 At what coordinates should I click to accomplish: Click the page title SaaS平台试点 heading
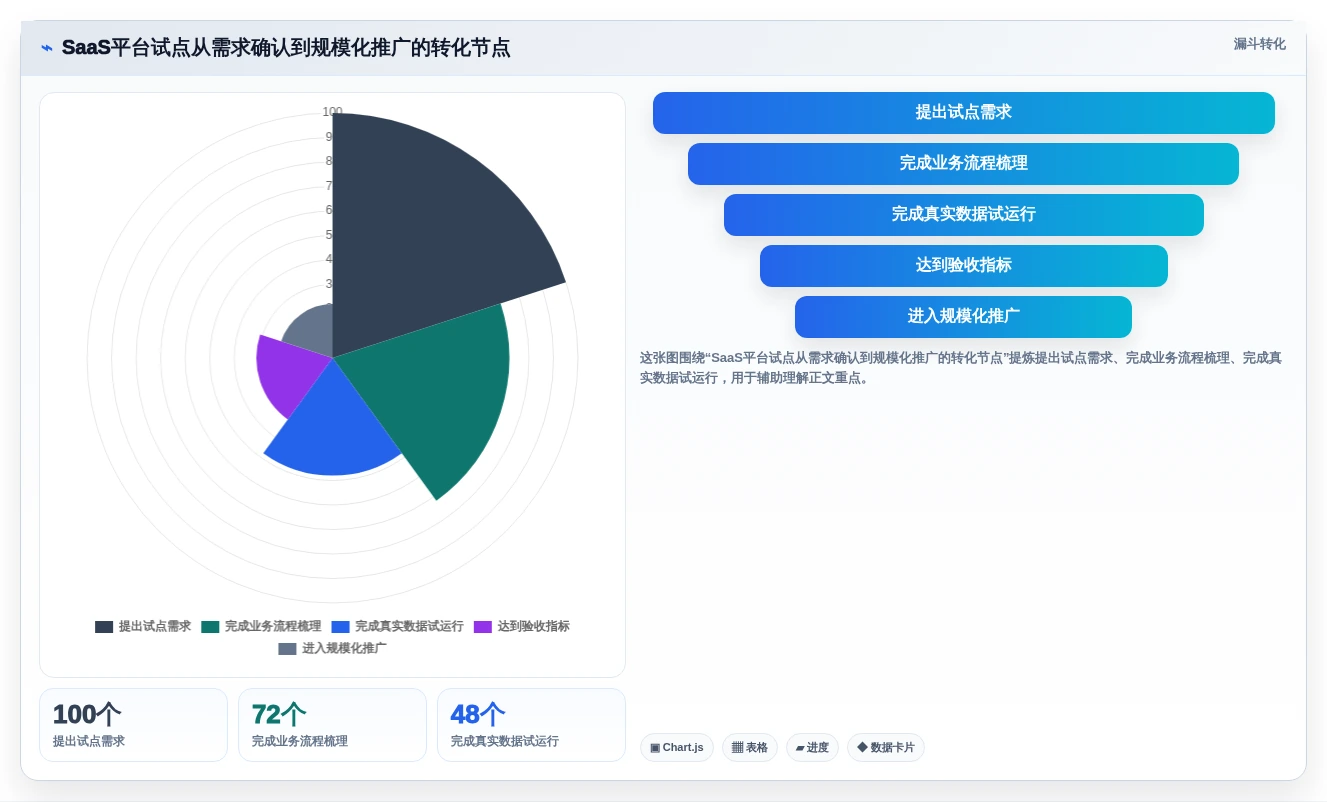(286, 48)
